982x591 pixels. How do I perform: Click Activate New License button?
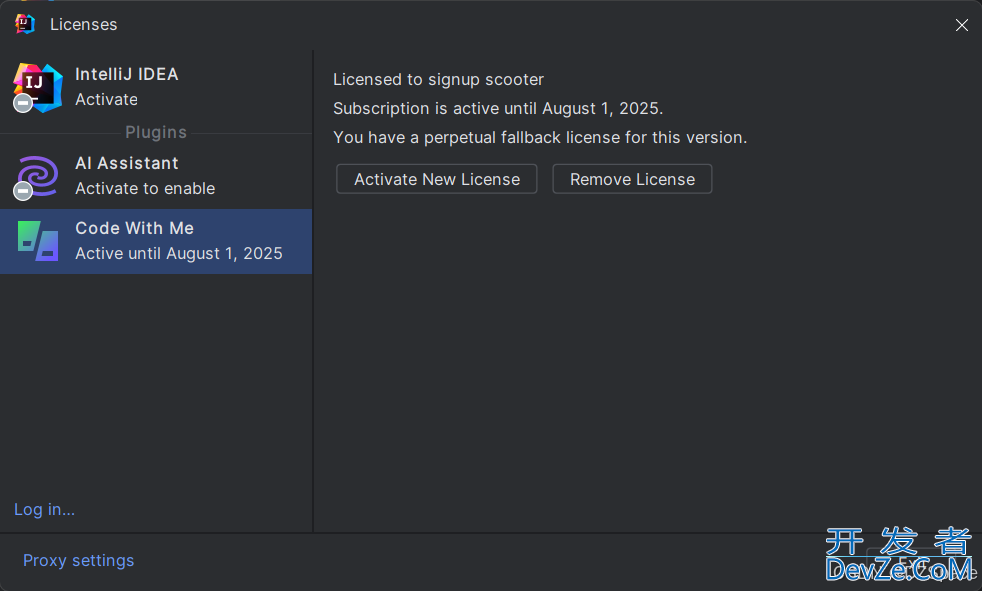(x=437, y=179)
